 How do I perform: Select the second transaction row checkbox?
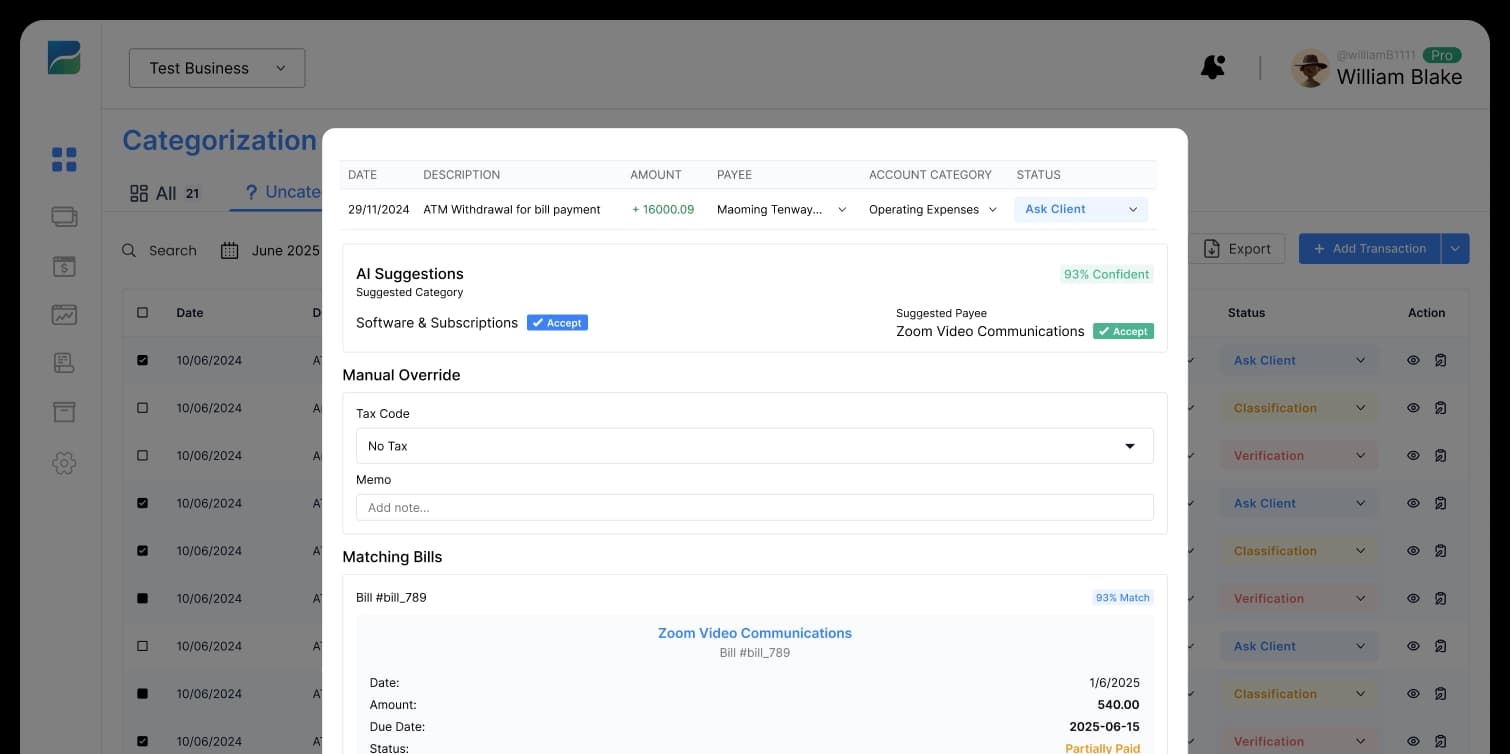[141, 408]
